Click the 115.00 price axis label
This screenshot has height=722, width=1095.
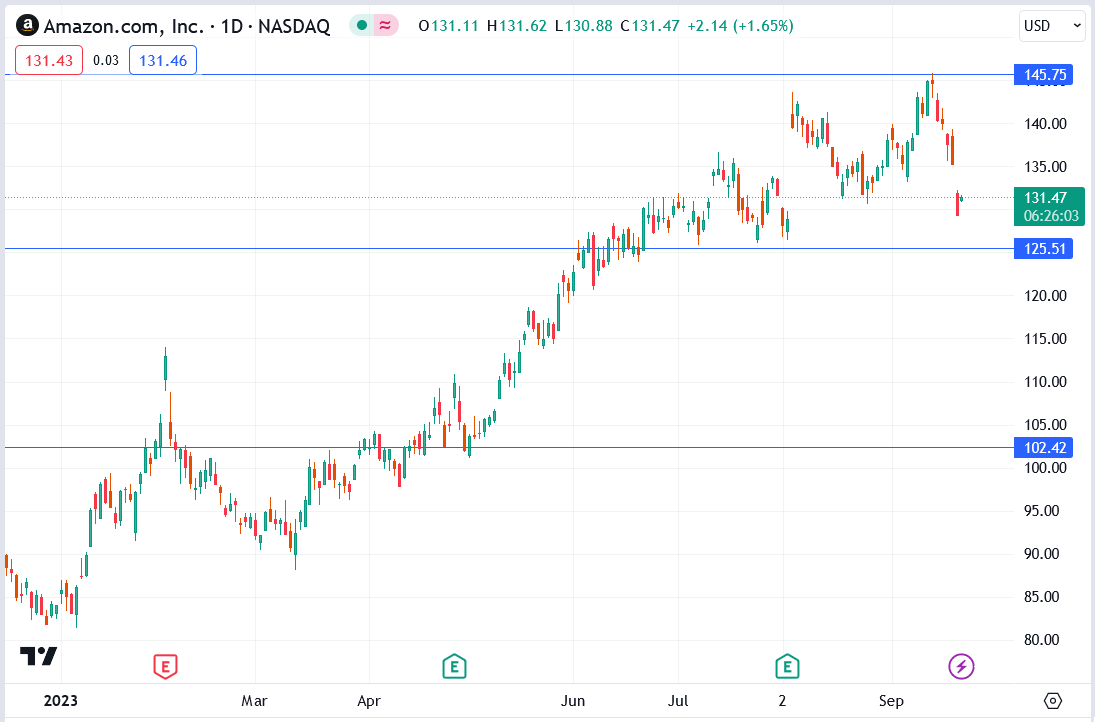[x=1045, y=338]
